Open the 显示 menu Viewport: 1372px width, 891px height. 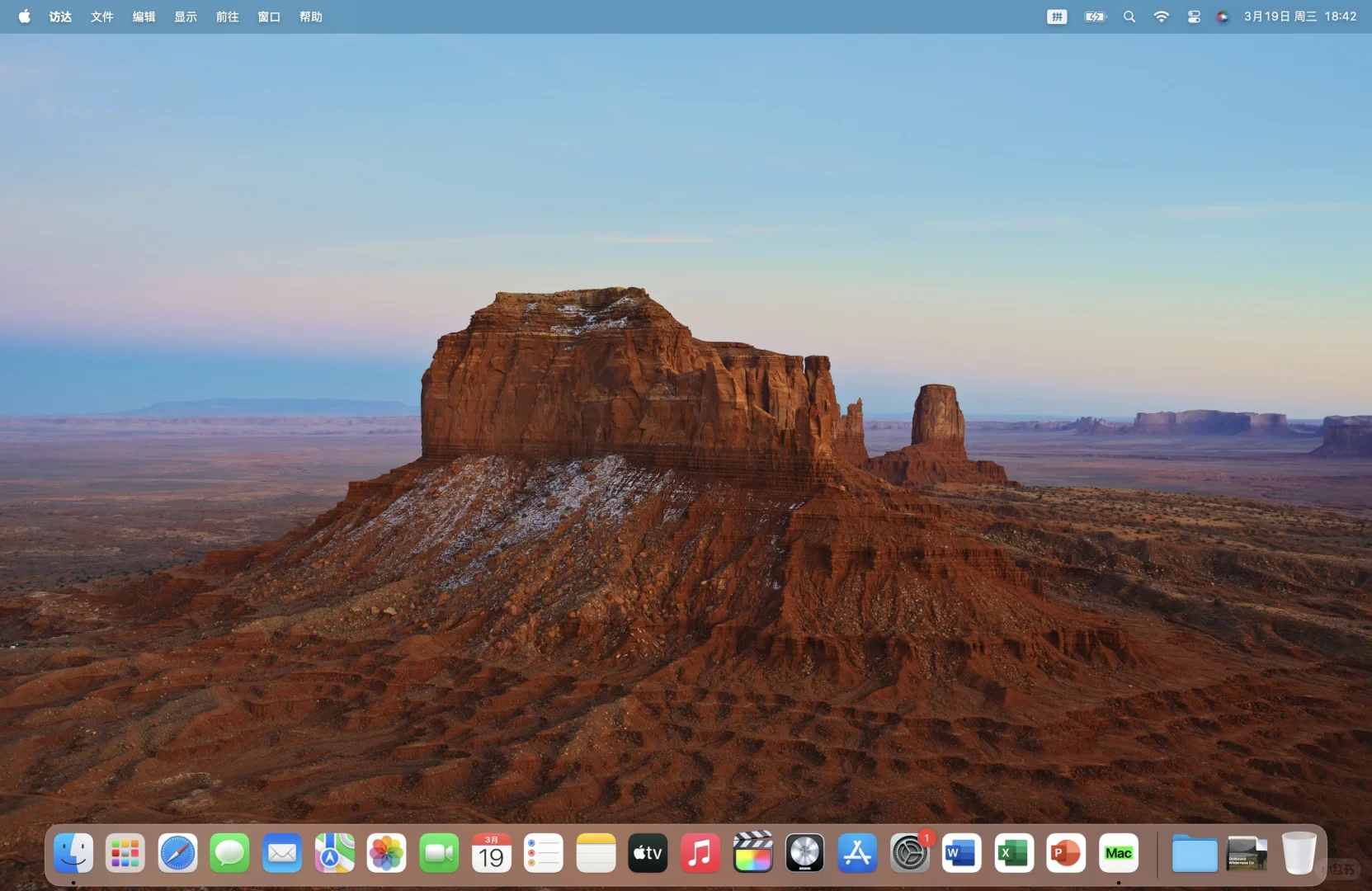pyautogui.click(x=186, y=16)
